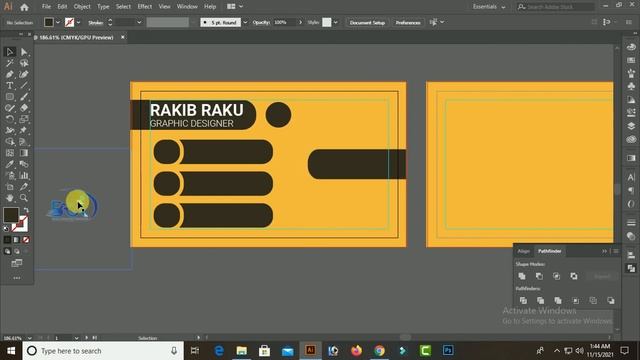Open stroke color dropdown in control bar
The height and width of the screenshot is (360, 640).
coord(78,22)
